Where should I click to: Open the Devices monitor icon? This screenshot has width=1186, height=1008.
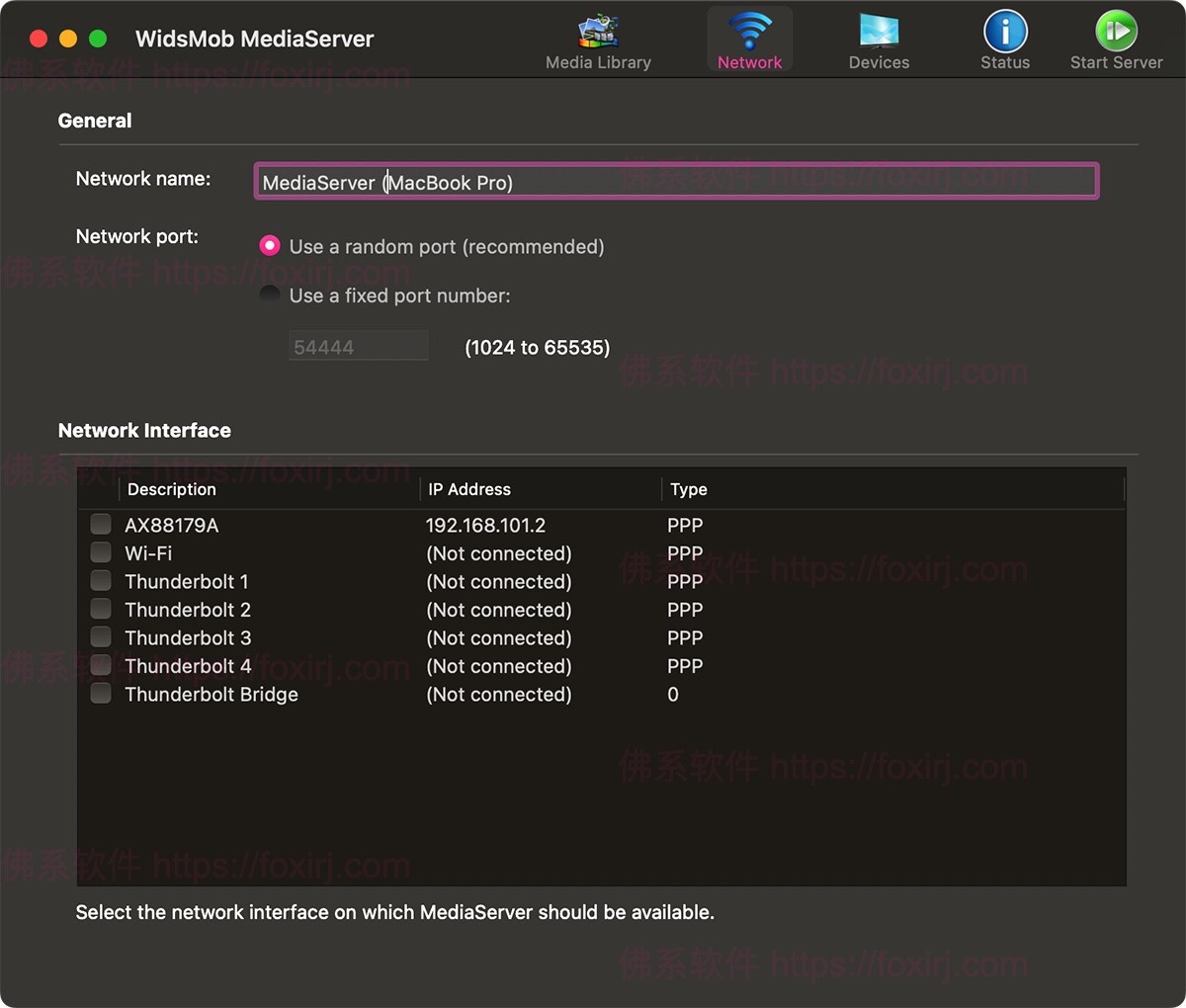pos(878,33)
